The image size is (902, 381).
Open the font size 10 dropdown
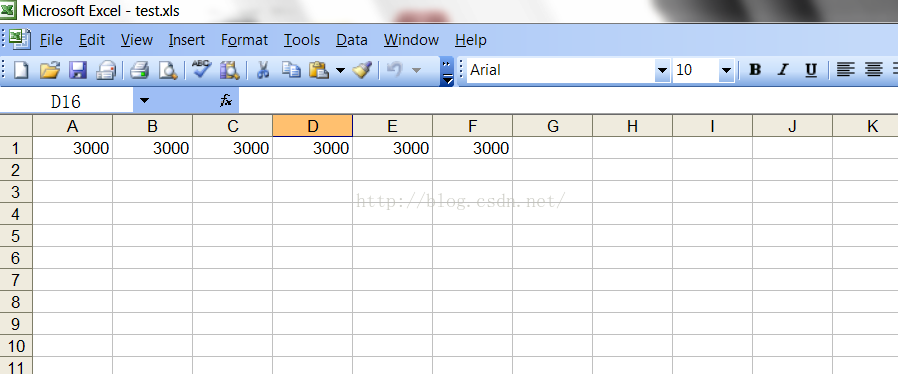(727, 71)
